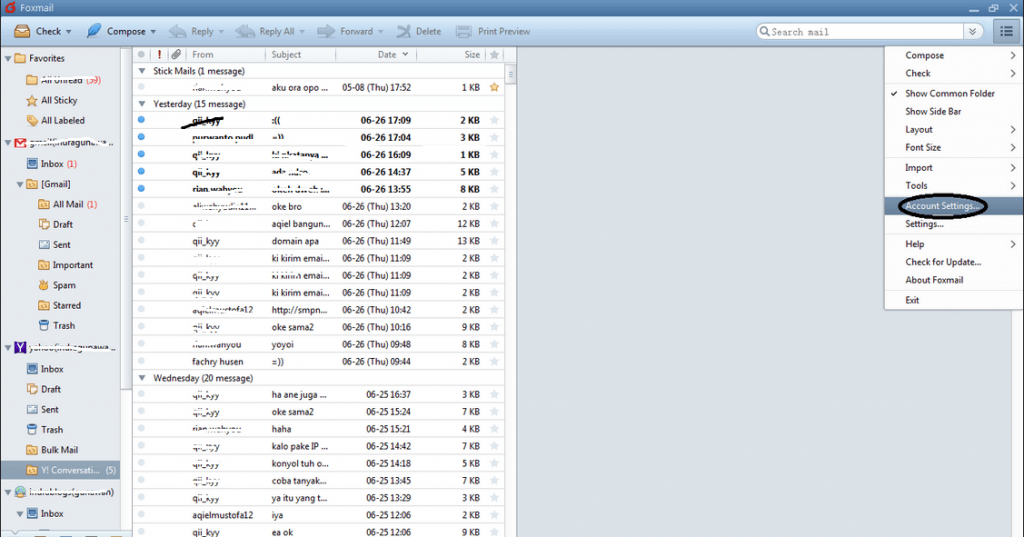Collapse the Yahoo account tree node
Screen dimensions: 1024x537
click(x=8, y=348)
